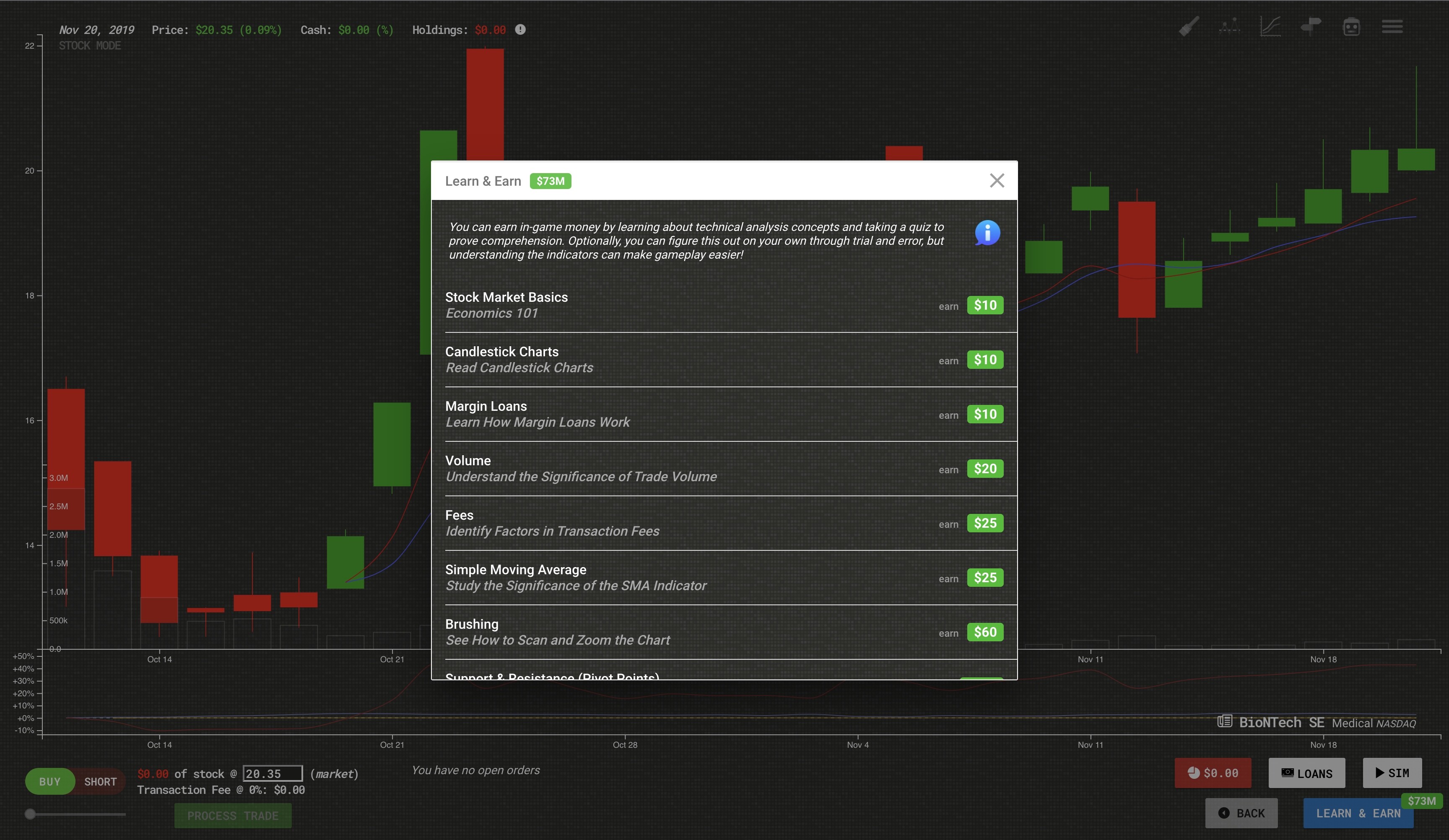Screen dimensions: 1449x840
Task: Open the indicator points tool in the top toolbar
Action: point(1229,26)
